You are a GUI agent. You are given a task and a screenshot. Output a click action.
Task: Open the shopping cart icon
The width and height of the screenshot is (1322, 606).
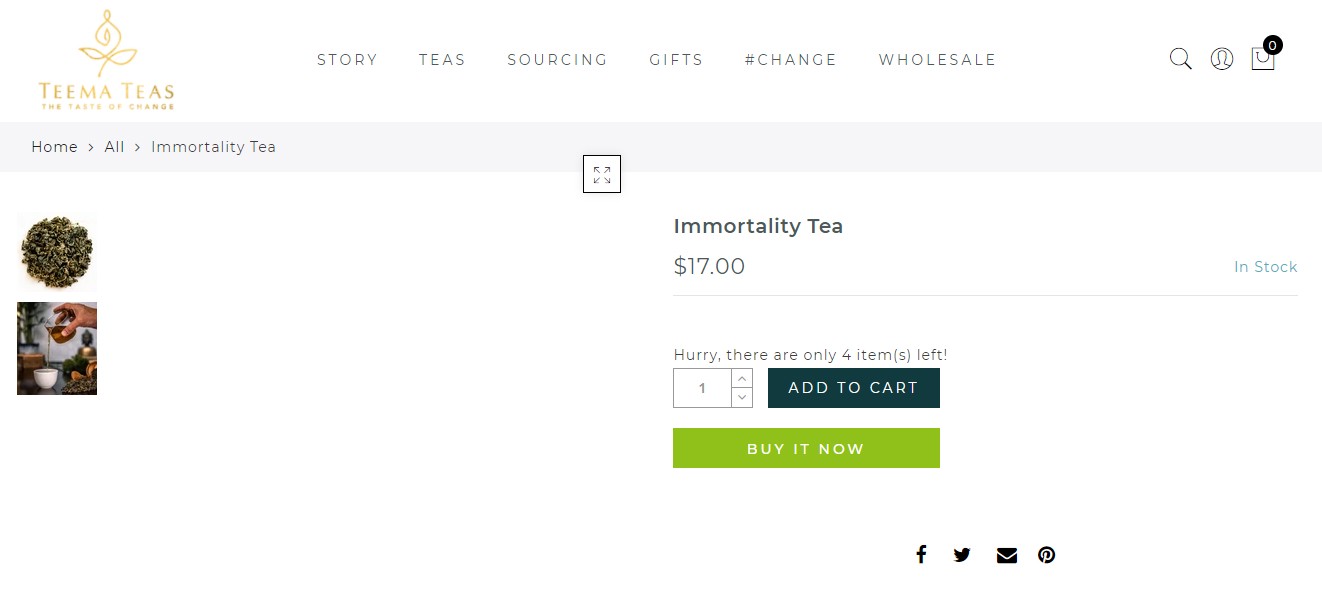point(1263,59)
